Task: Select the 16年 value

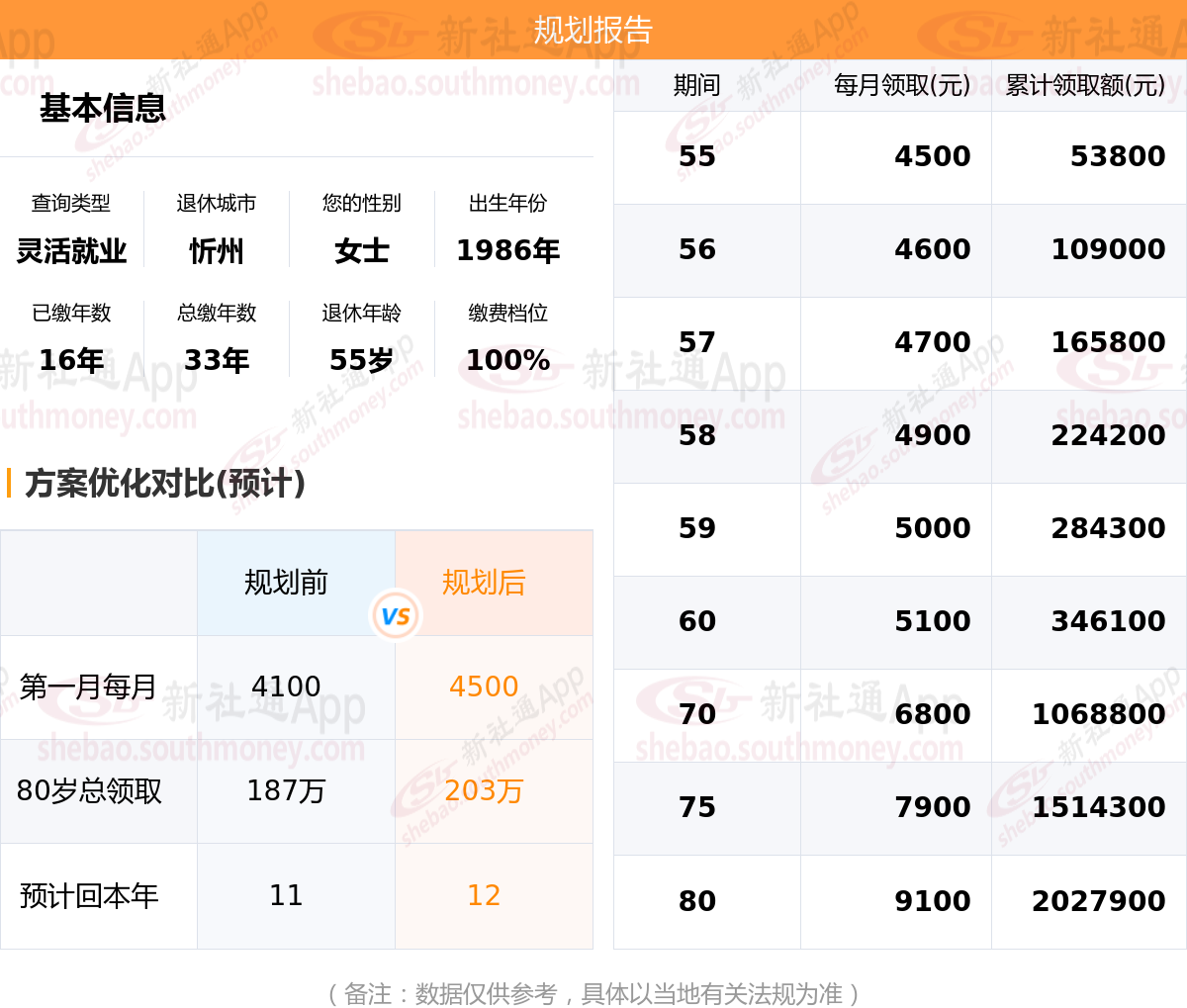Action: tap(71, 360)
